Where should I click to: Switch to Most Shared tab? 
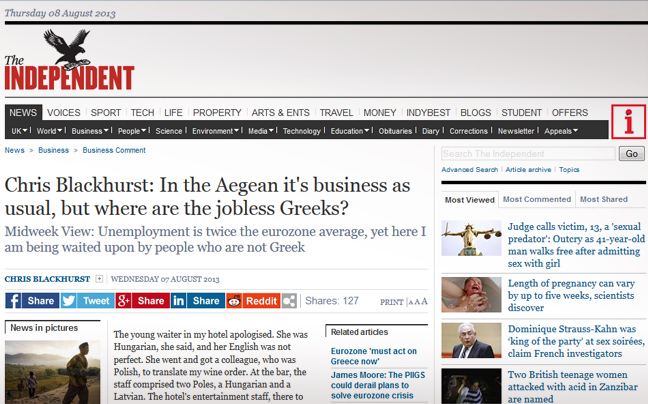(x=604, y=200)
